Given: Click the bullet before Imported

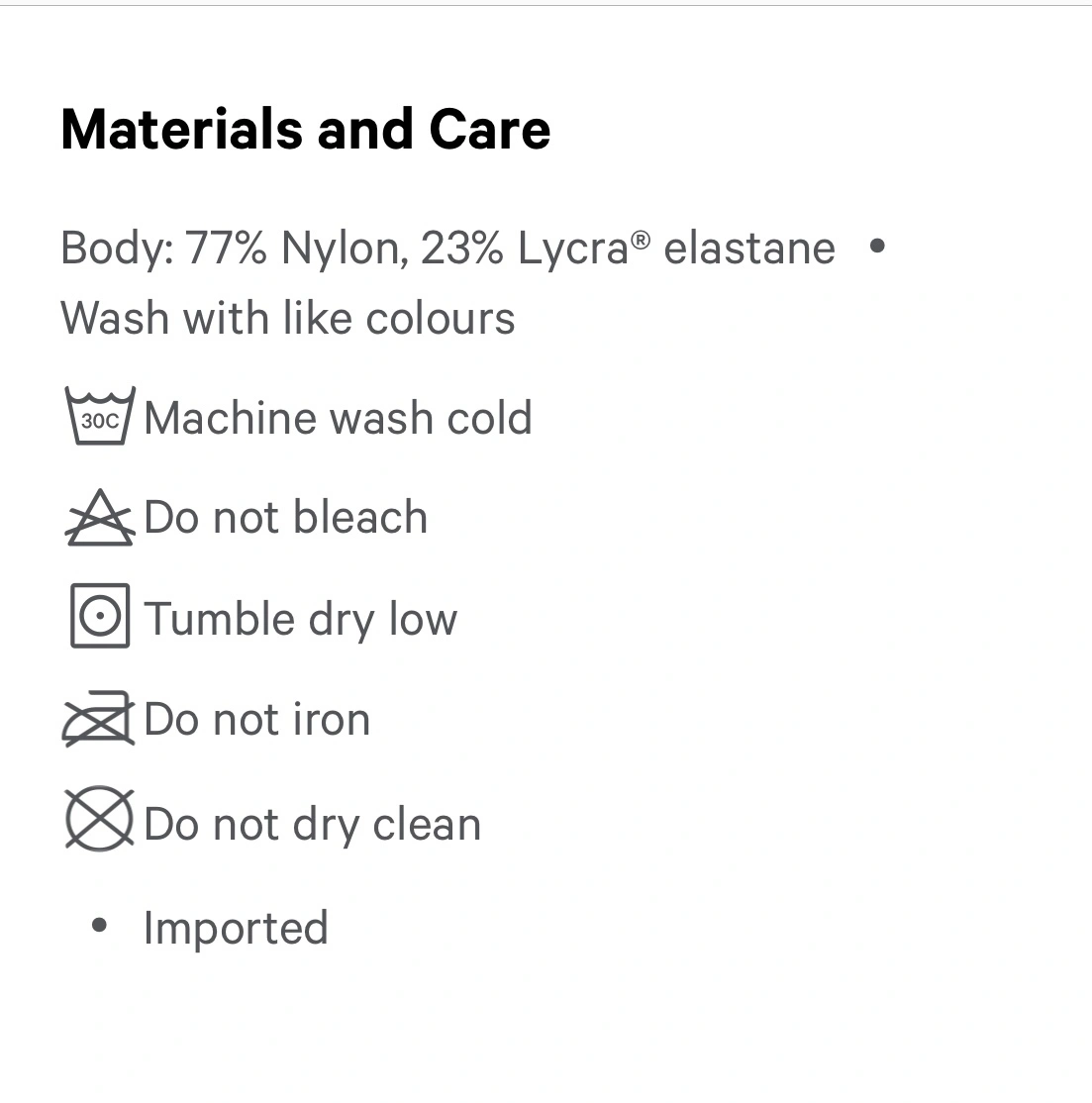Looking at the screenshot, I should coord(98,927).
